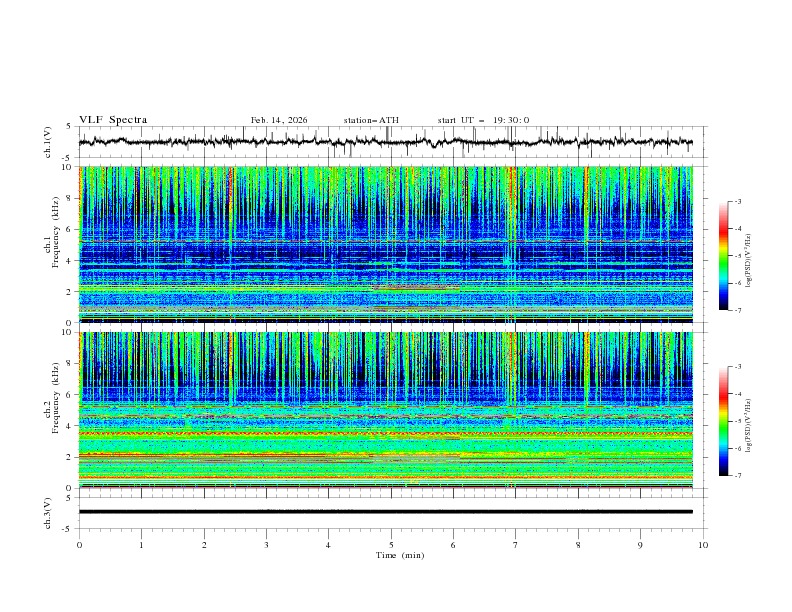The width and height of the screenshot is (792, 612).
Task: Click the ch.1(V) axis label at top
Action: click(x=48, y=142)
